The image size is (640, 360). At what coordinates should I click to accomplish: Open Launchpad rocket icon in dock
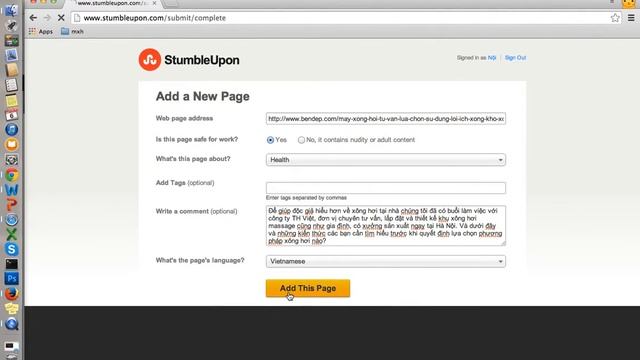click(x=11, y=25)
